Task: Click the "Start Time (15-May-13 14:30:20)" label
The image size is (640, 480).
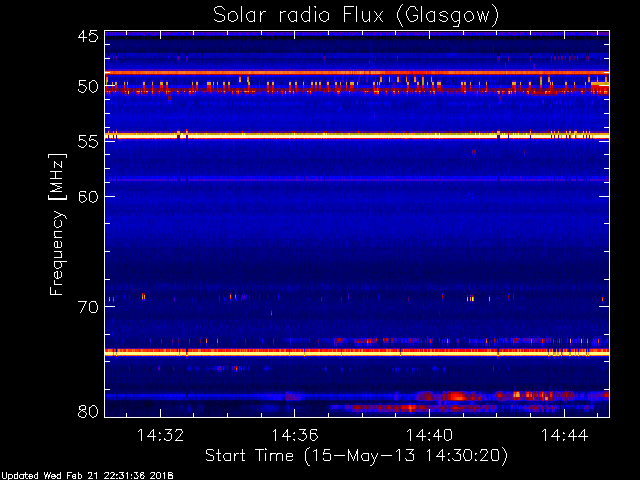Action: (x=356, y=456)
